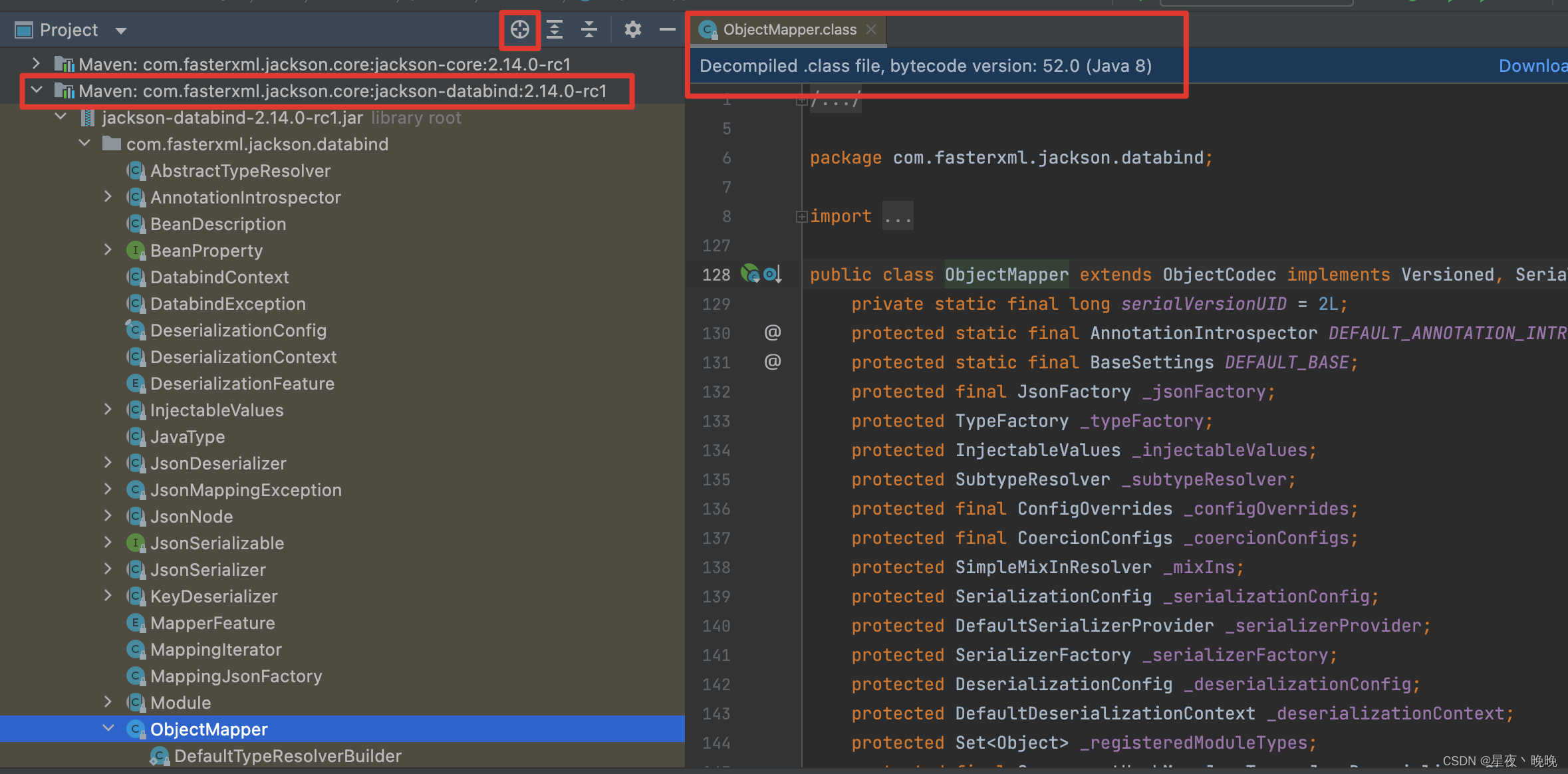Click the folded import ellipsis placeholder
Image resolution: width=1568 pixels, height=774 pixels.
tap(898, 217)
